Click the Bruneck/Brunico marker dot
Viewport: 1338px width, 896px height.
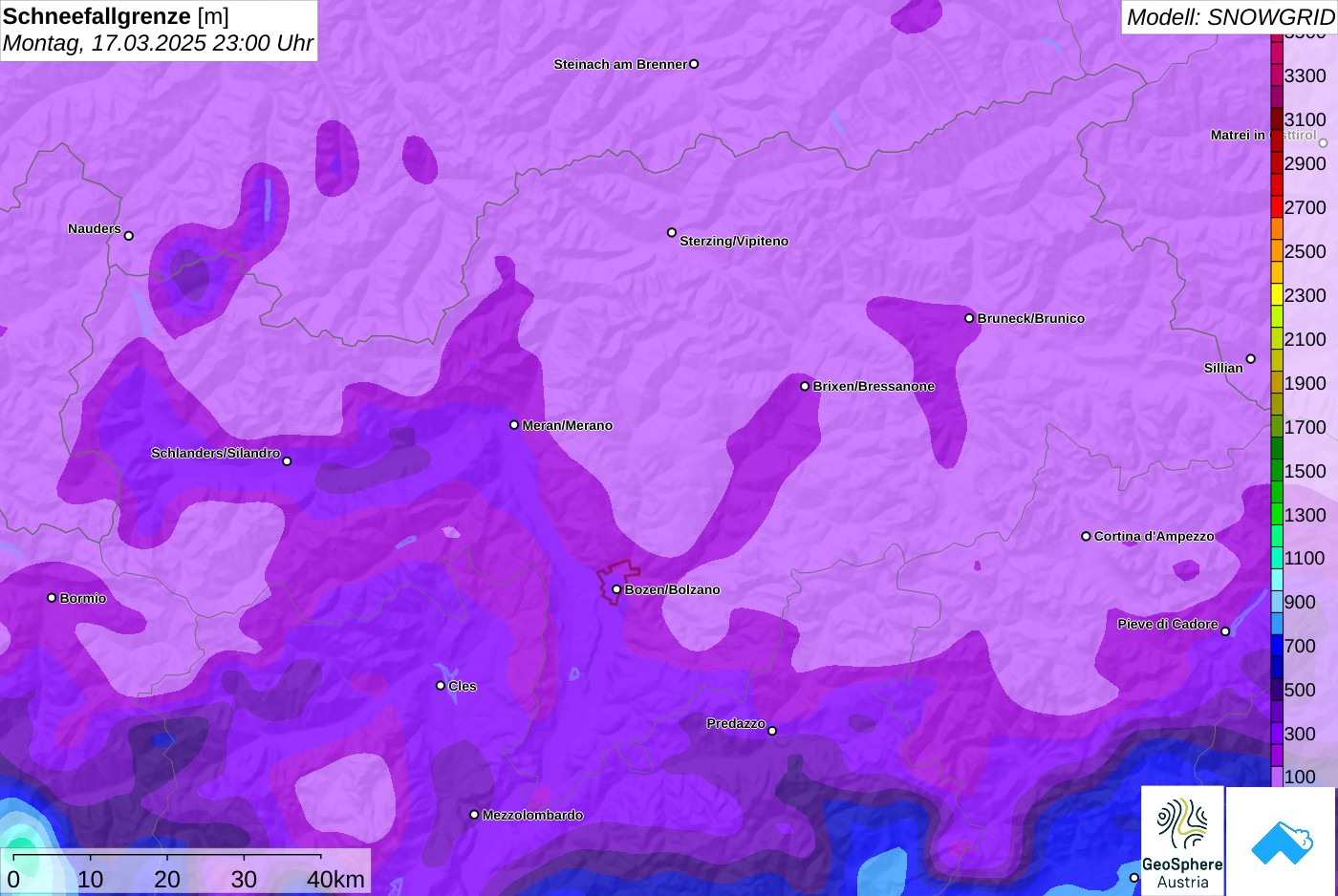tap(969, 318)
